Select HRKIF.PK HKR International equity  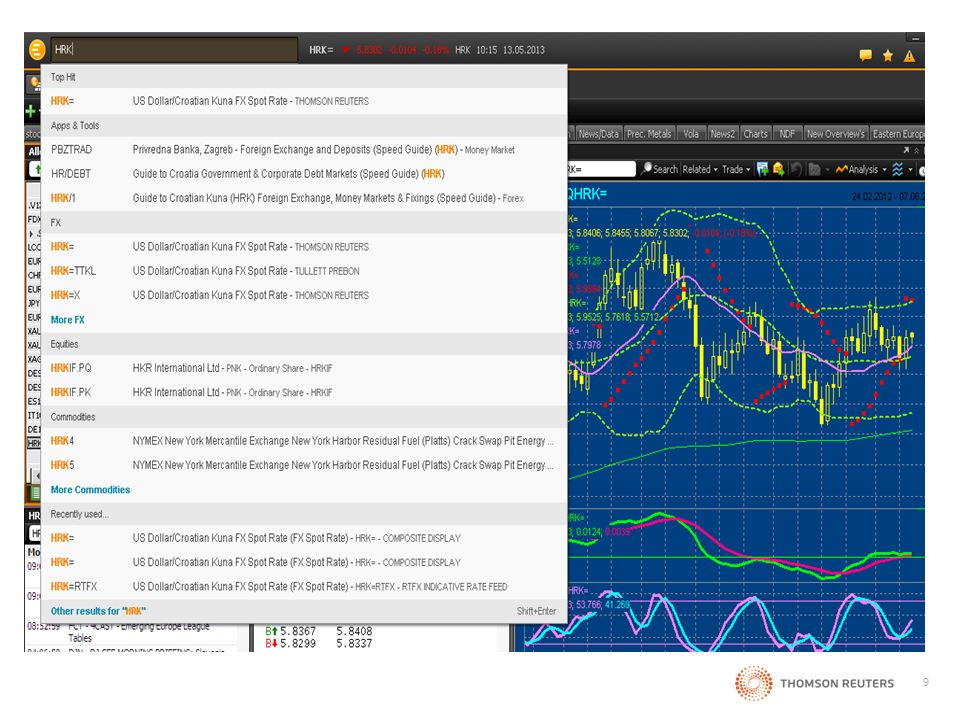pos(304,392)
